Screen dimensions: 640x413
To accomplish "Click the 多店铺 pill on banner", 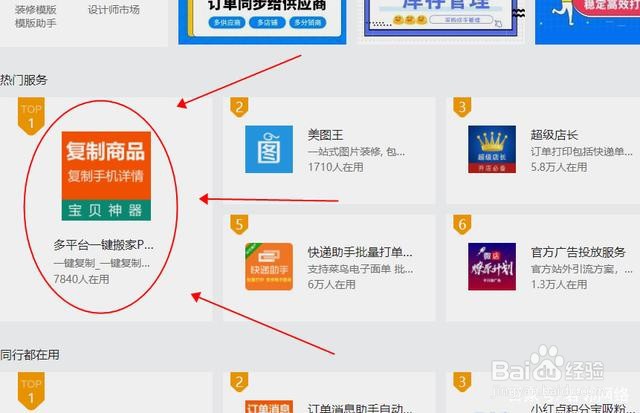I will point(267,22).
